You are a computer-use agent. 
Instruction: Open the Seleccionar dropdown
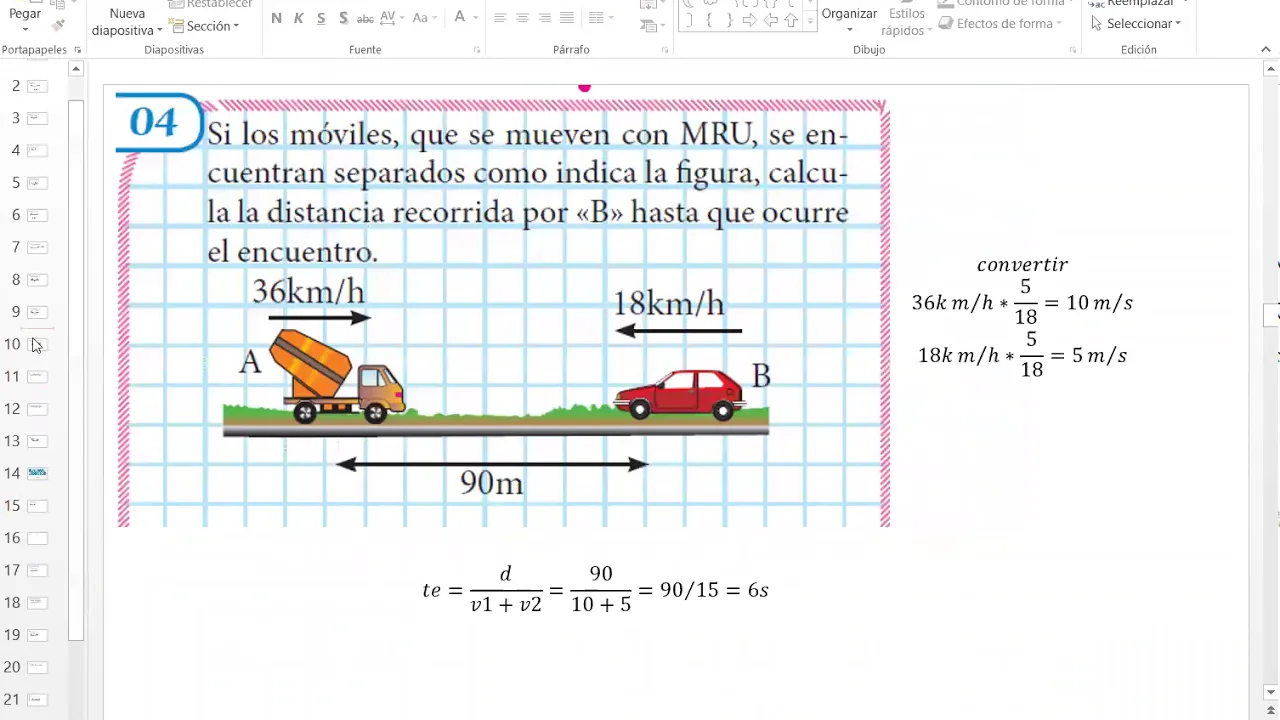point(1136,23)
